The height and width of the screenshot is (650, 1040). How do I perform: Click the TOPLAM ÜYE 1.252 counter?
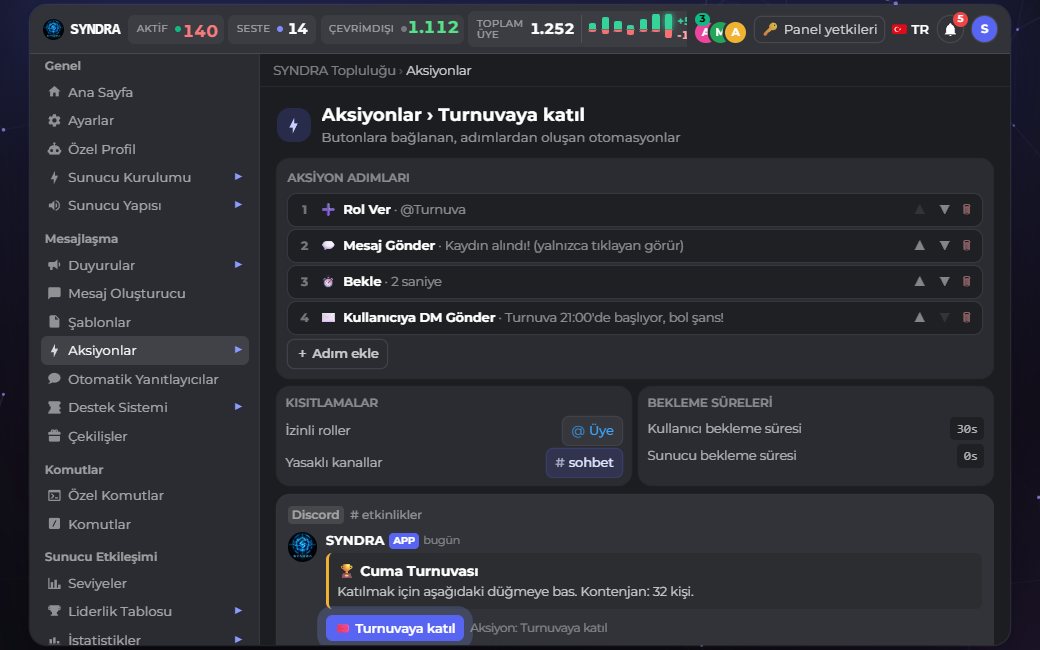(x=525, y=29)
